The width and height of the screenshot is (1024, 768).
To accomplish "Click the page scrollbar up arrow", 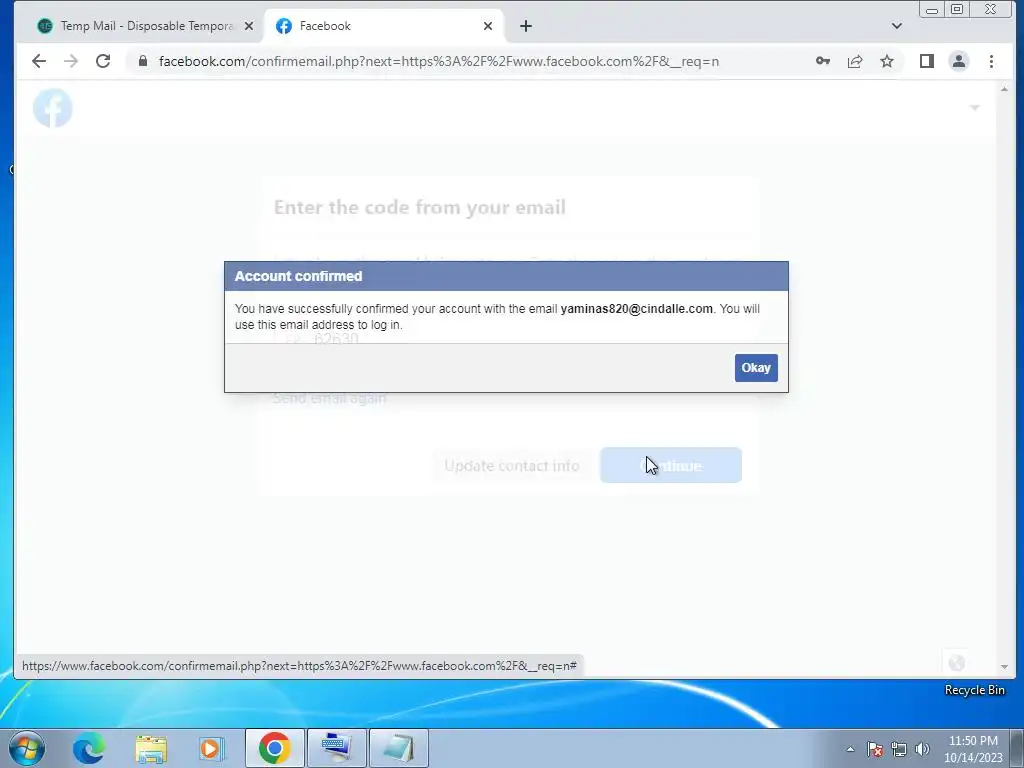I will pyautogui.click(x=1004, y=89).
